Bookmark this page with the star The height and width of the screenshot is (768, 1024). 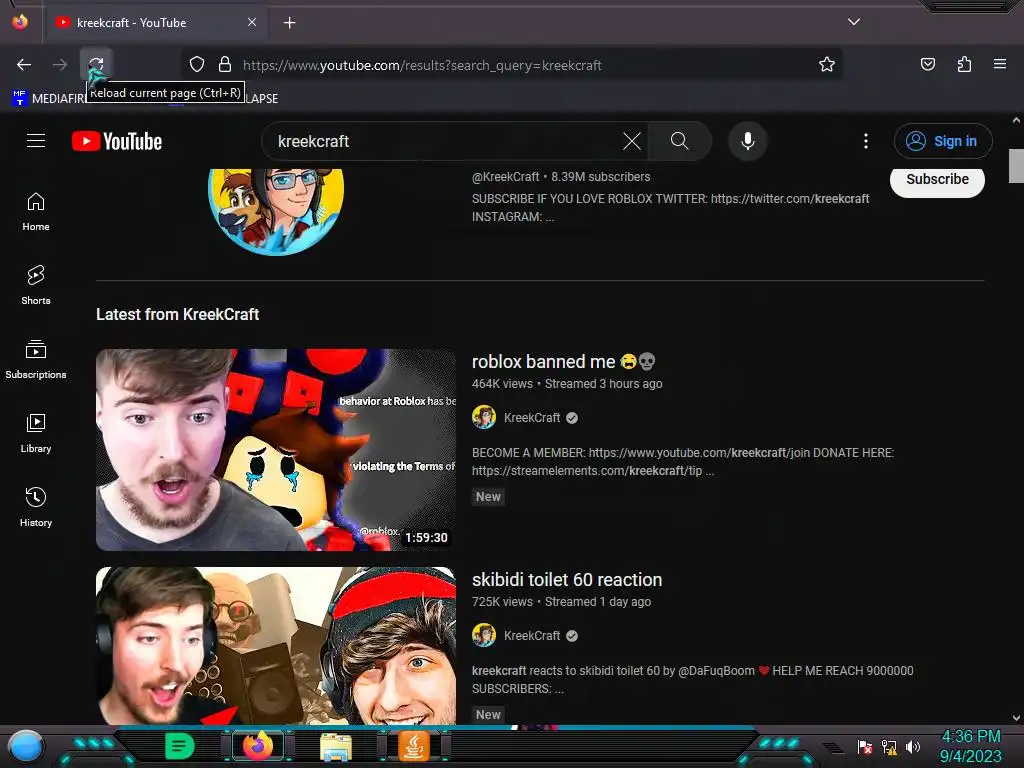(x=827, y=64)
